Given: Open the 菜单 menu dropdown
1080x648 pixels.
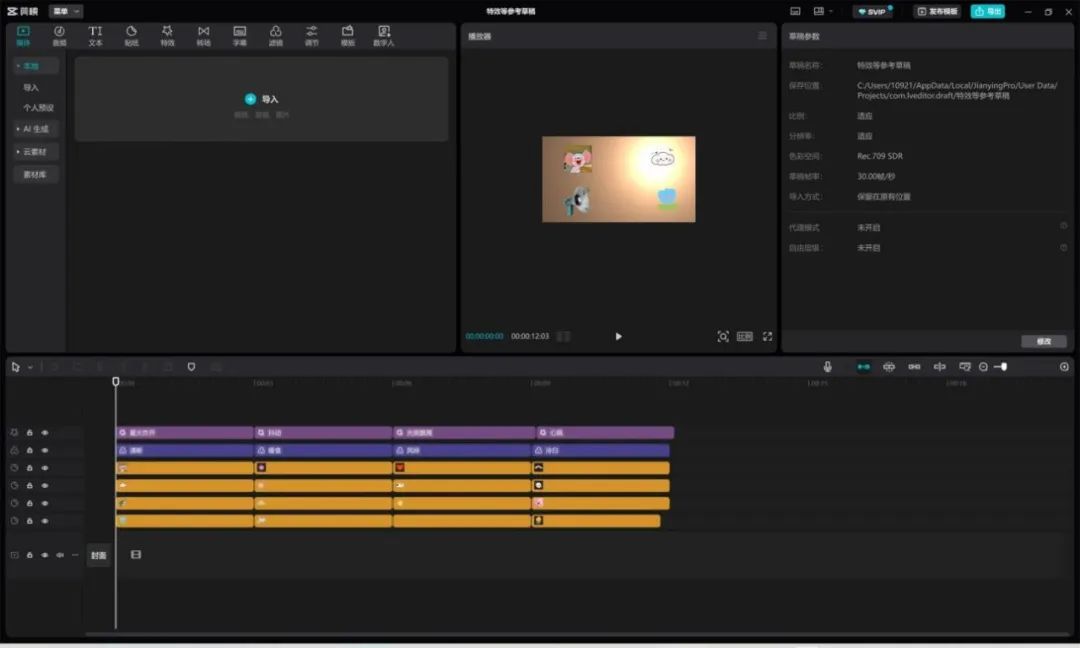Looking at the screenshot, I should click(x=65, y=11).
